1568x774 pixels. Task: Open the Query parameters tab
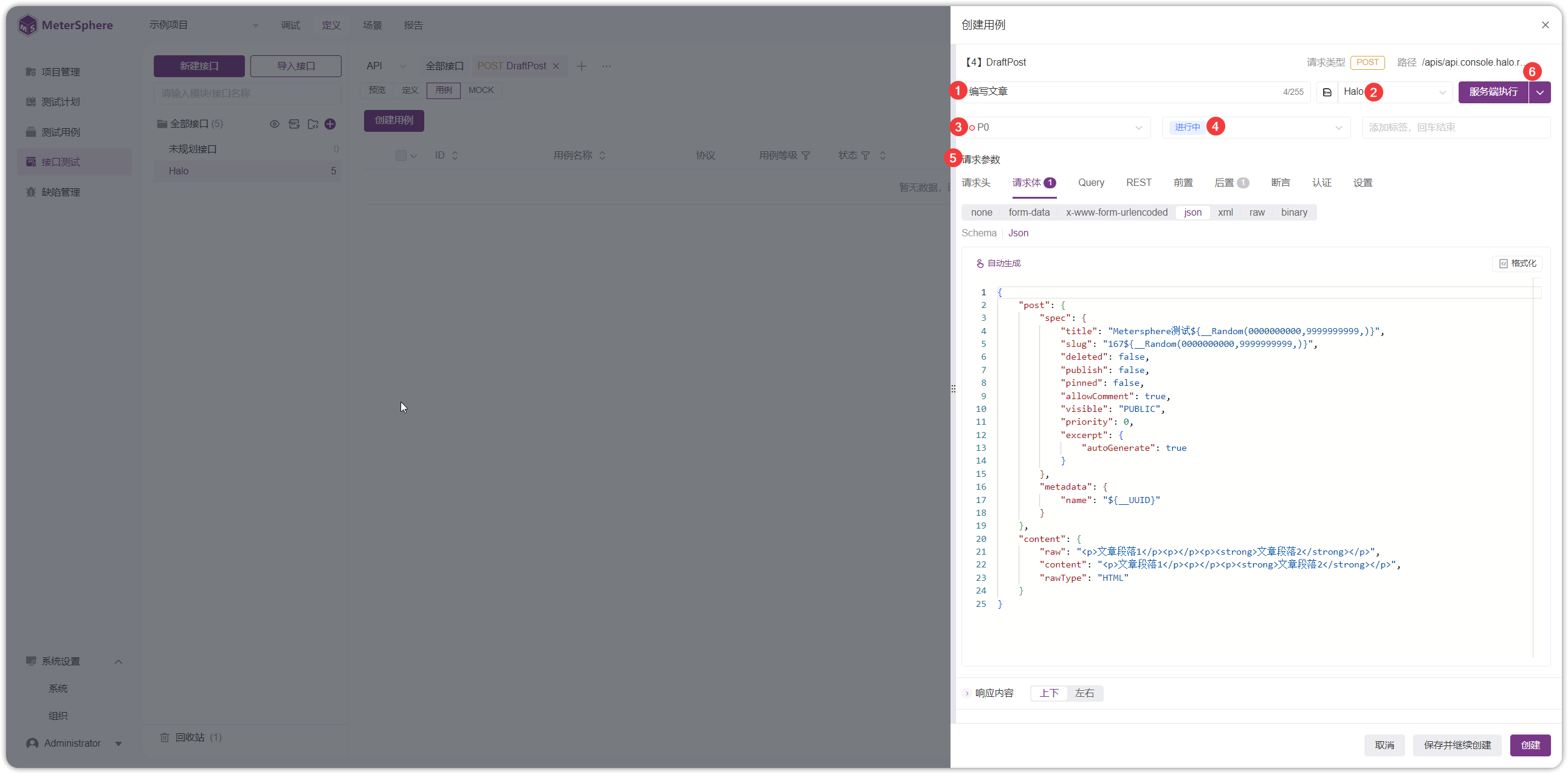[1091, 182]
